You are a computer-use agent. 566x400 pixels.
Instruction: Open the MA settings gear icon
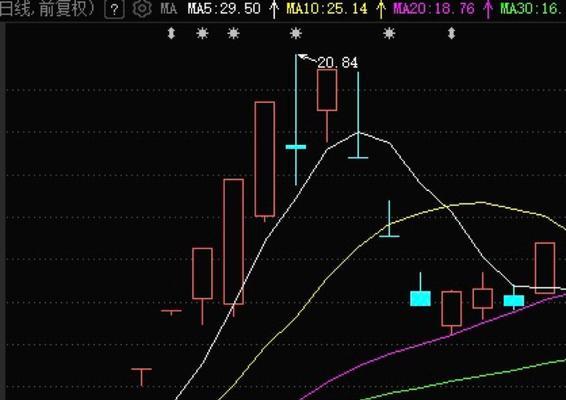pyautogui.click(x=142, y=9)
